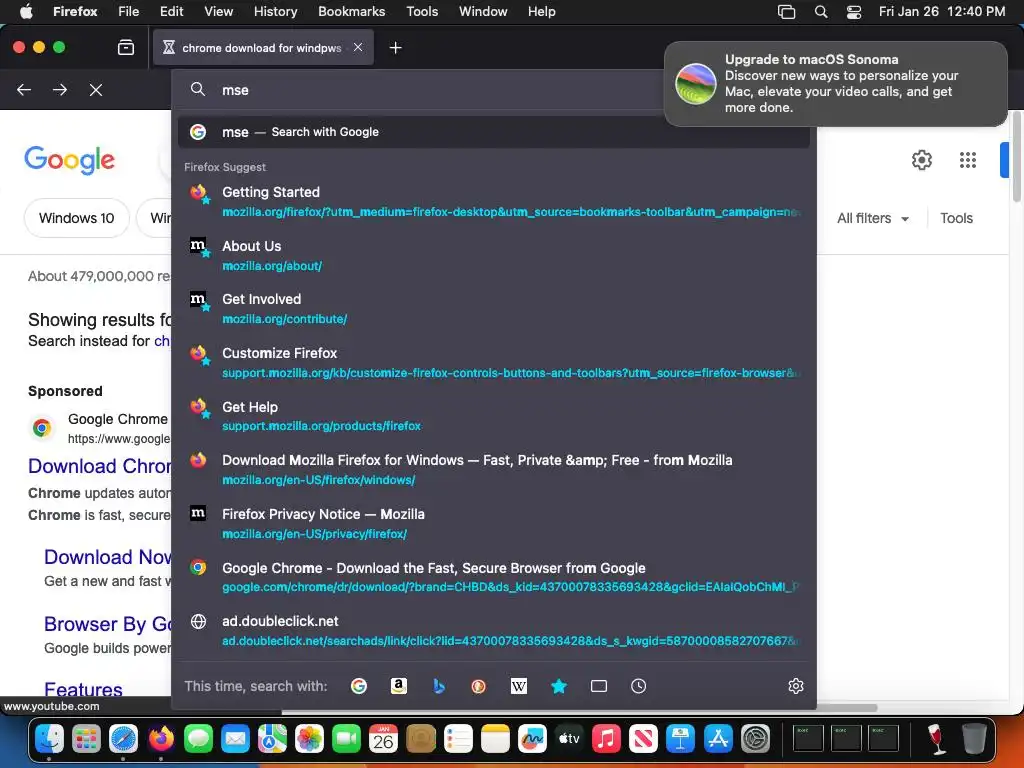Screen dimensions: 1024x768
Task: Search open tabs using the tab icon
Action: pos(599,686)
